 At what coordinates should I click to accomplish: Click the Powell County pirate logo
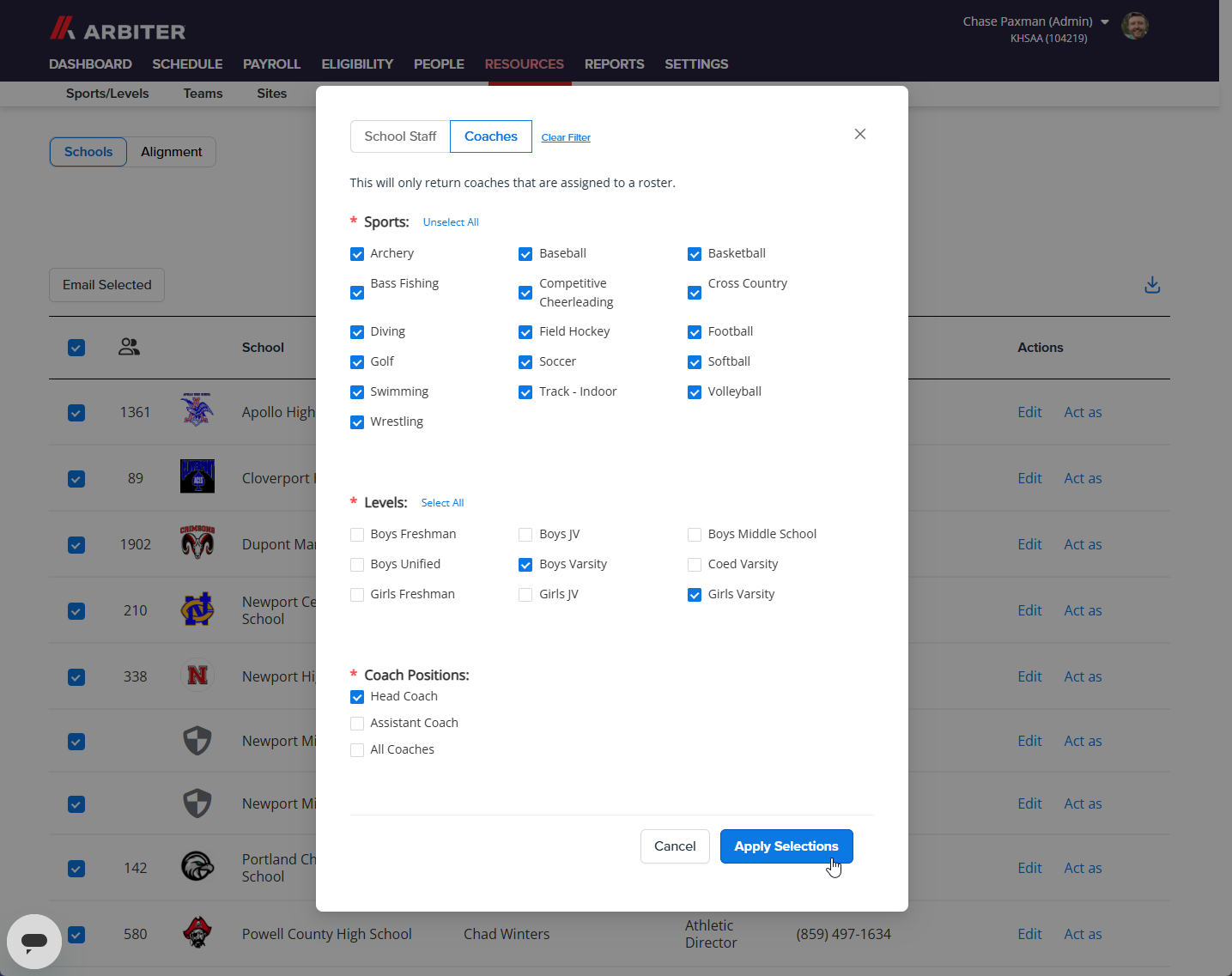(x=197, y=933)
